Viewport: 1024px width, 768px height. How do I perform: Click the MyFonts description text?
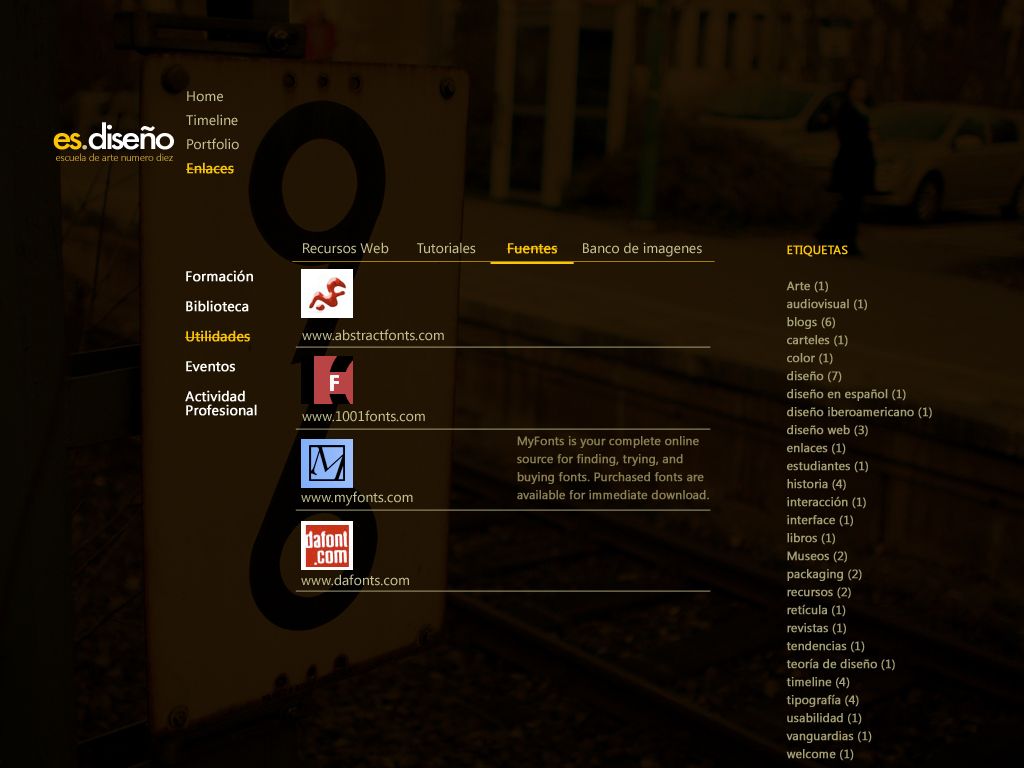(x=613, y=468)
